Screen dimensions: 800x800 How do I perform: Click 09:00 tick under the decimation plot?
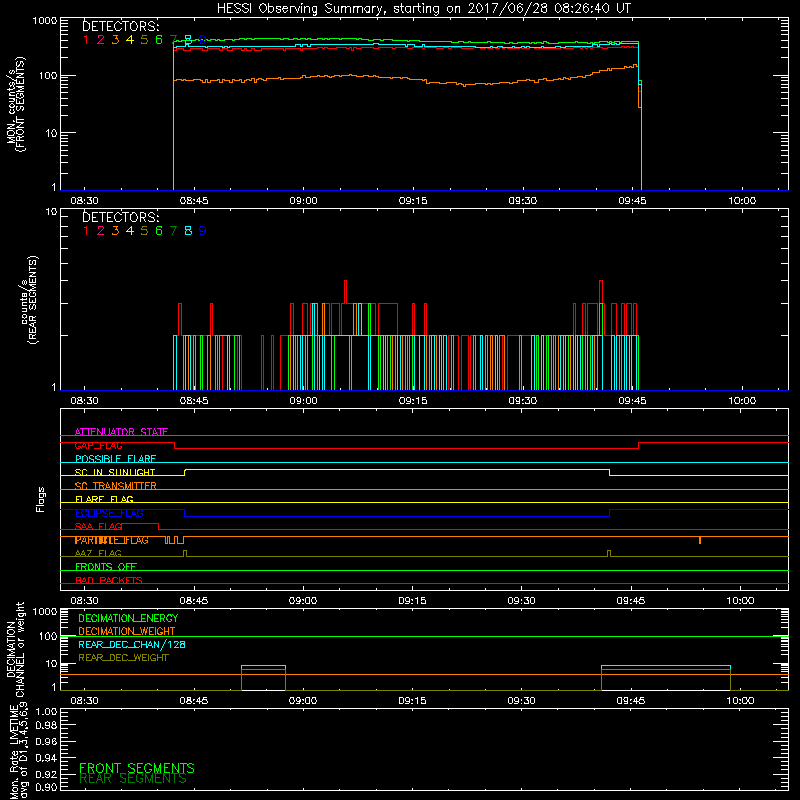click(303, 701)
